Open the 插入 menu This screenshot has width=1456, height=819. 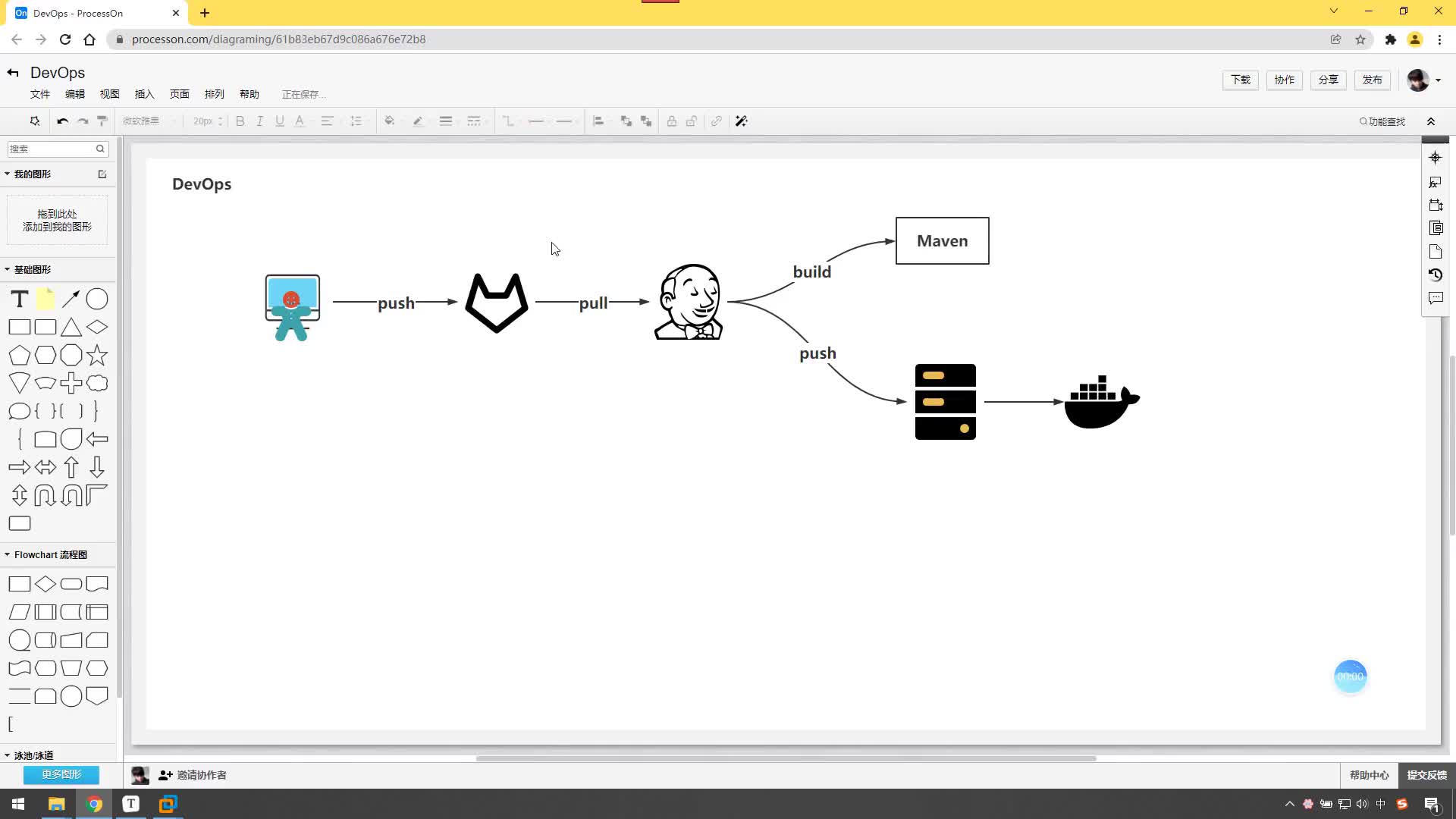(145, 94)
